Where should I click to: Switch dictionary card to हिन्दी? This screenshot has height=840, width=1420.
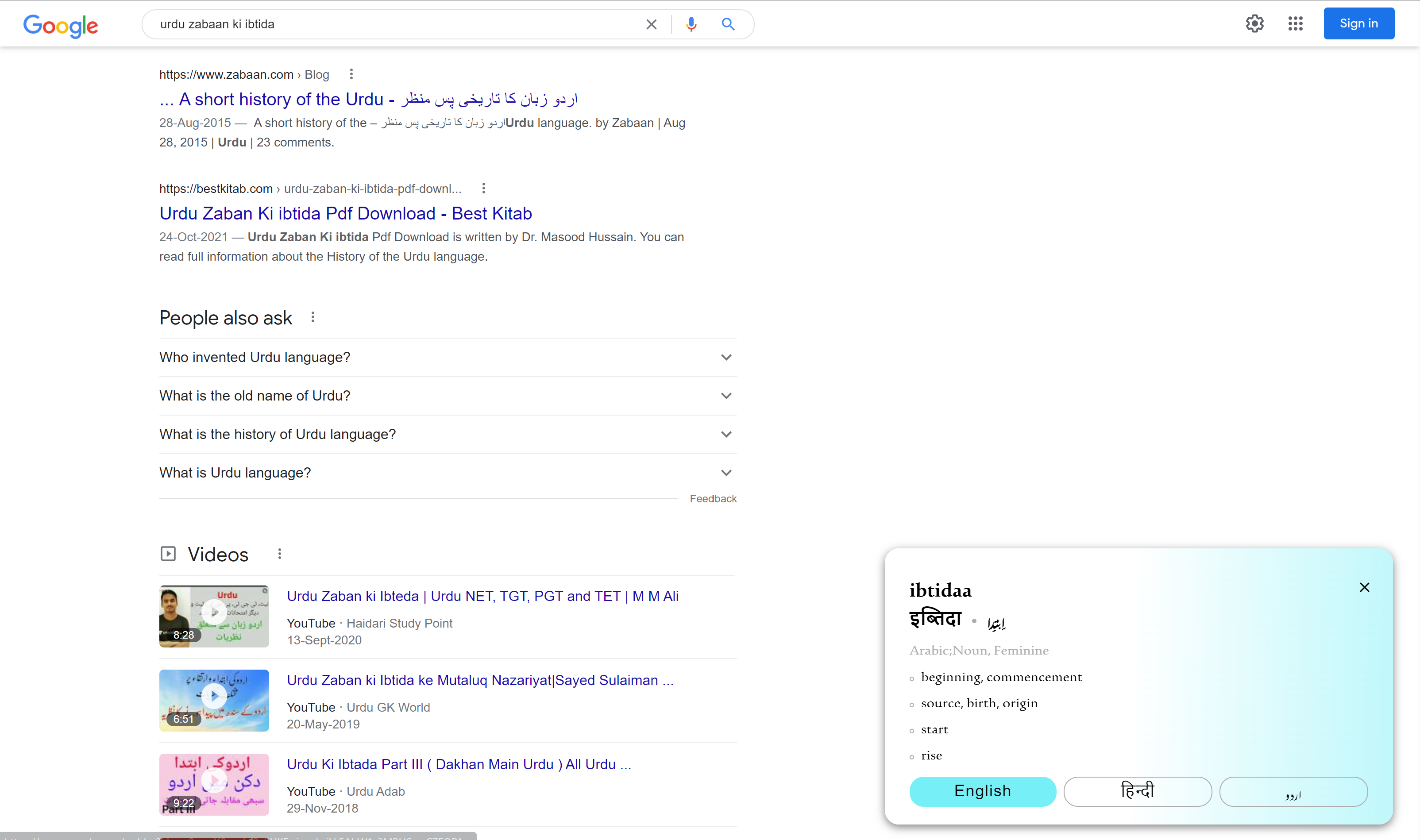coord(1137,791)
